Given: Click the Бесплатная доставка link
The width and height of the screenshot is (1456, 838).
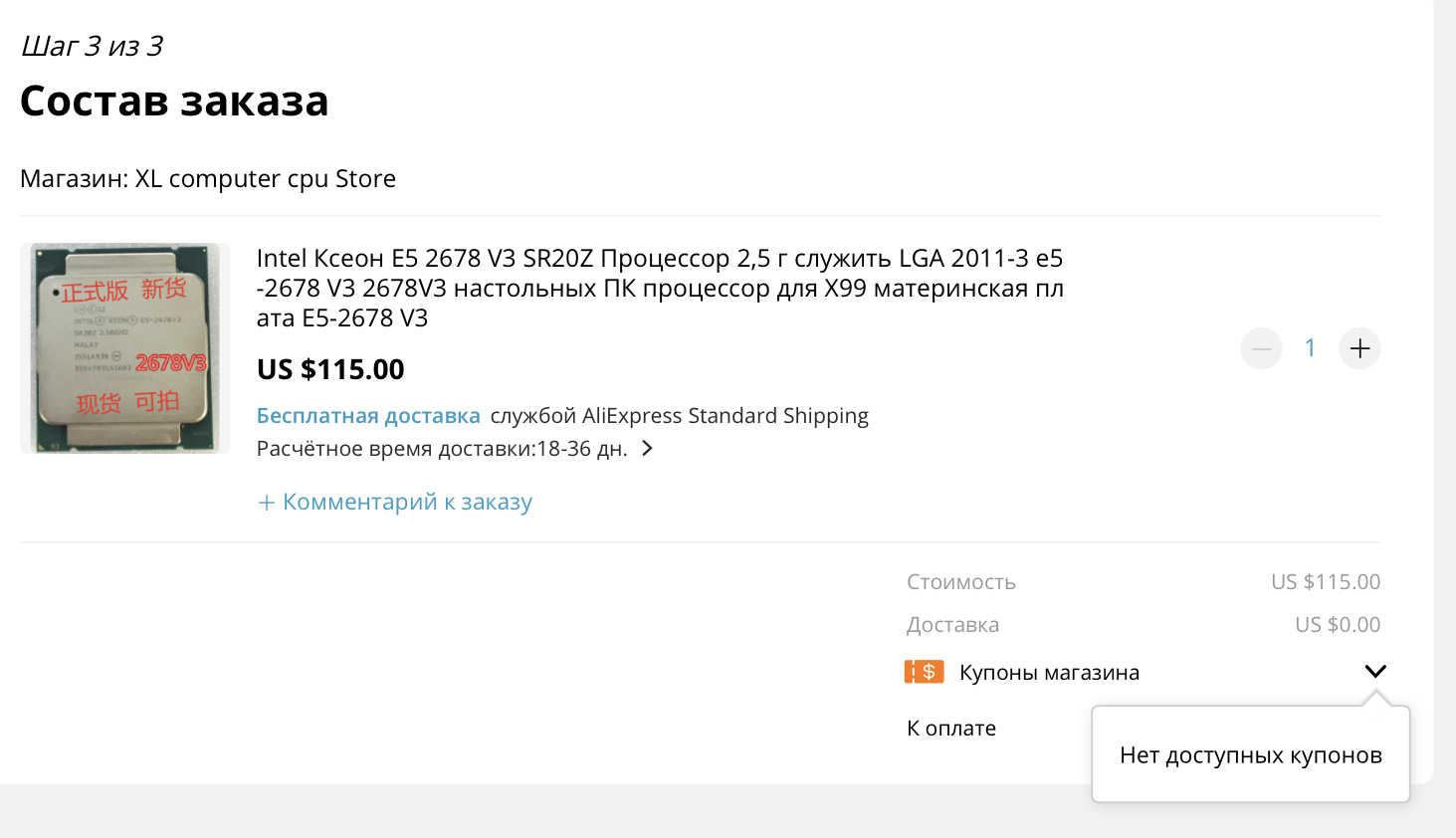Looking at the screenshot, I should pyautogui.click(x=368, y=416).
